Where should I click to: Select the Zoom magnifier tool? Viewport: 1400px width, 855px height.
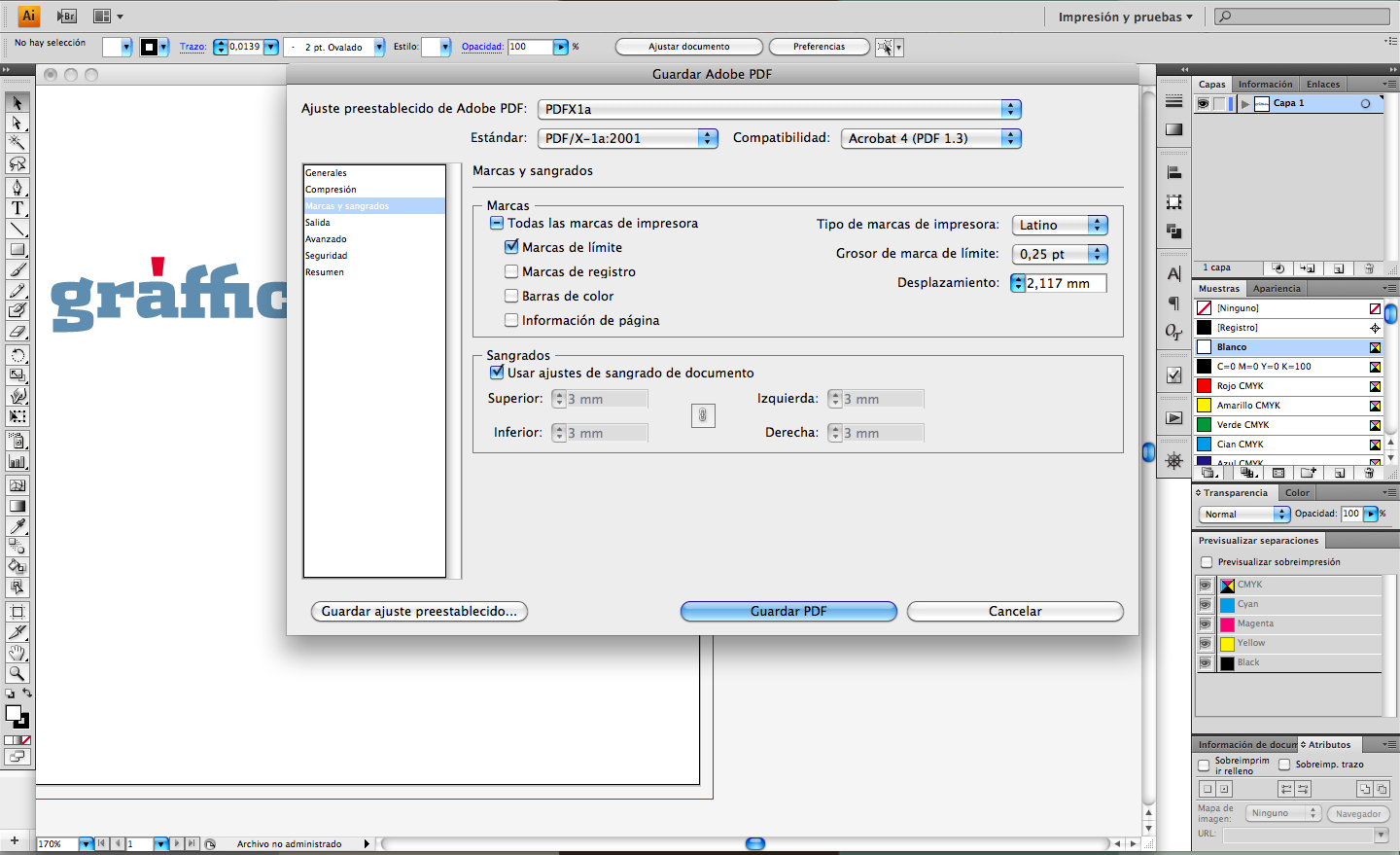[17, 673]
